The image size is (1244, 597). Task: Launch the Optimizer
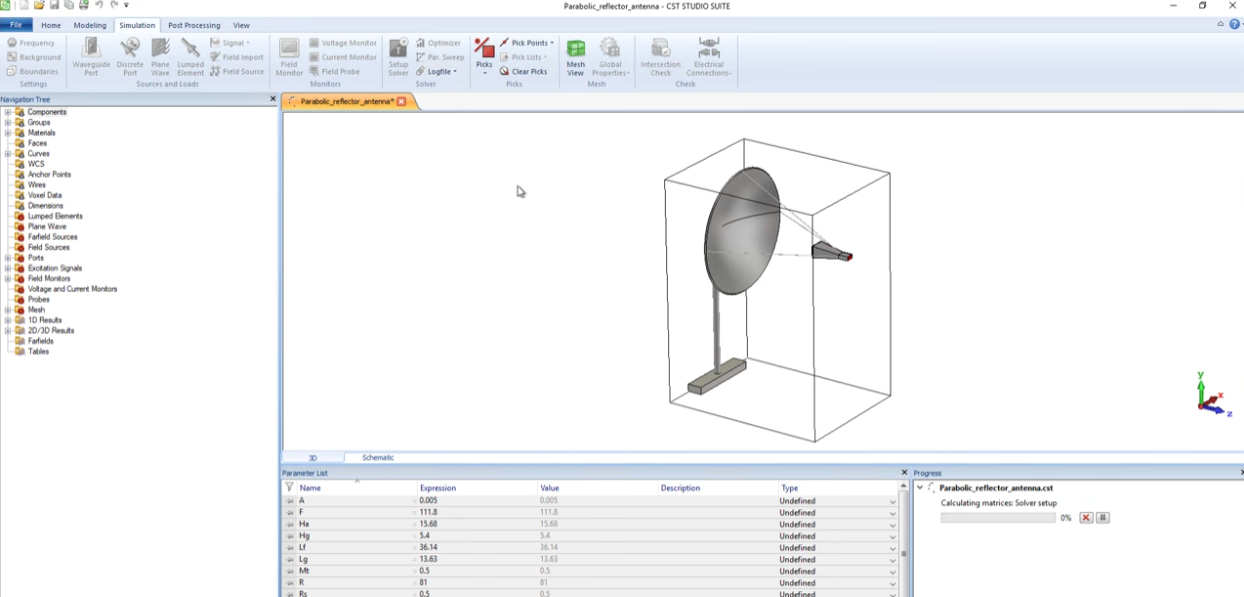[438, 43]
